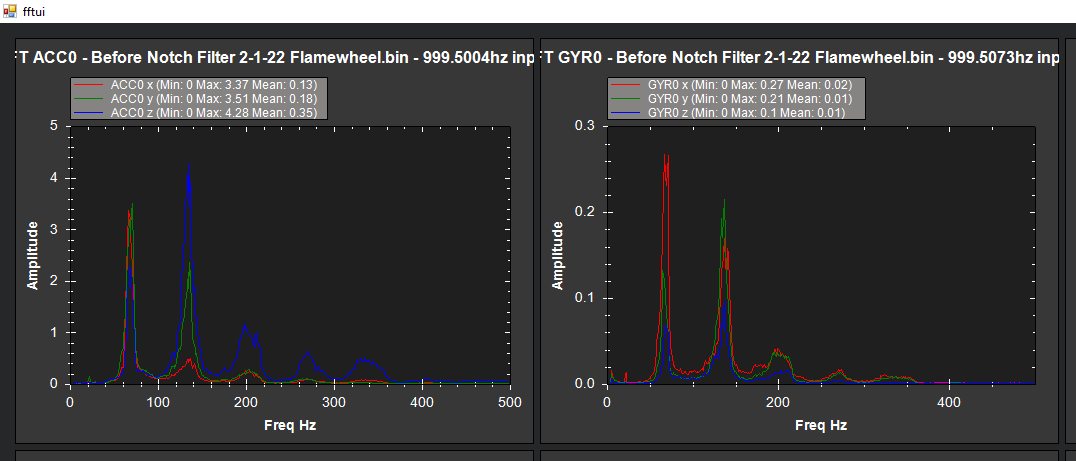Image resolution: width=1076 pixels, height=461 pixels.
Task: Click the blue ACC0 z peak near 135 Hz
Action: [x=188, y=167]
